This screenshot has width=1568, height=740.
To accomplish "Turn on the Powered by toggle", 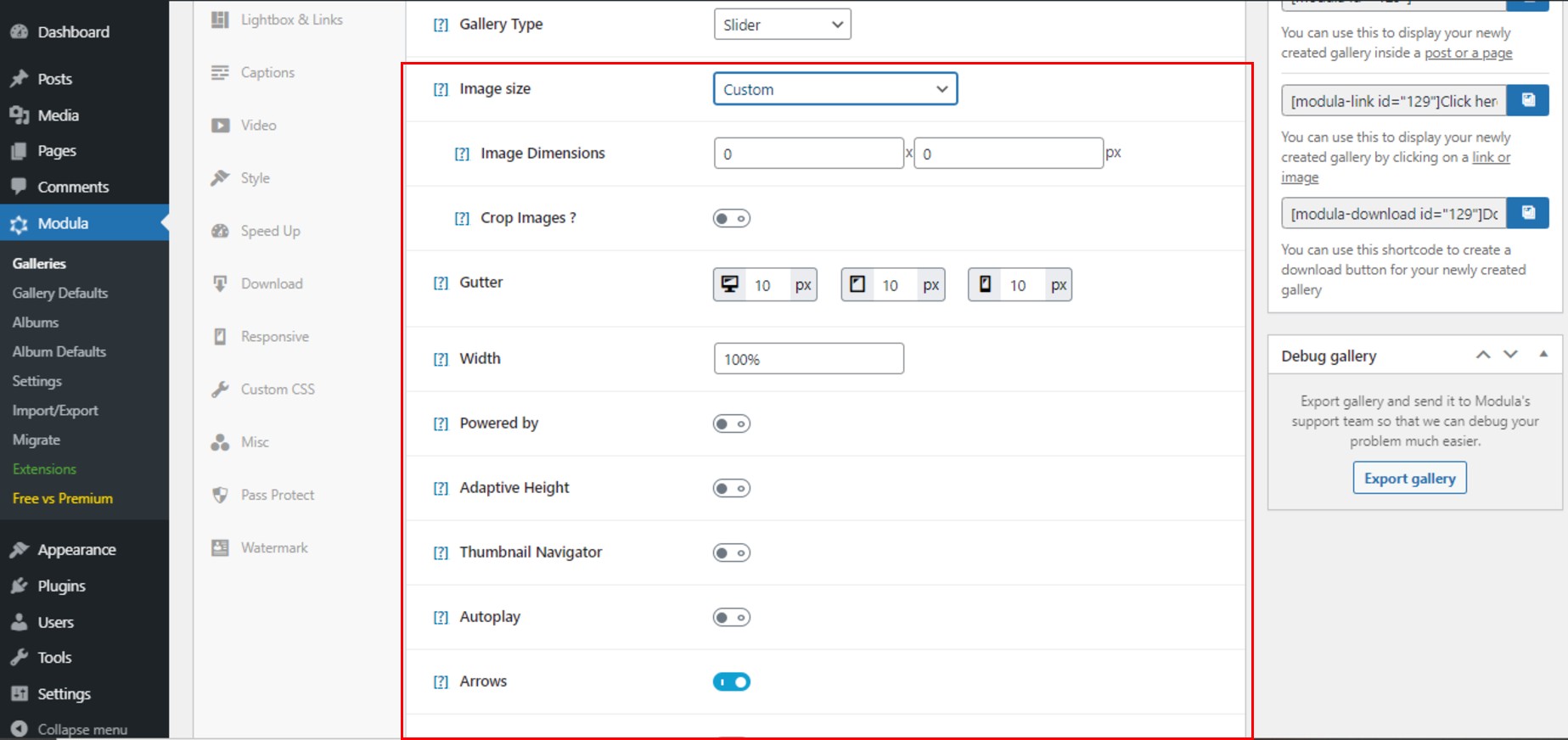I will click(732, 423).
